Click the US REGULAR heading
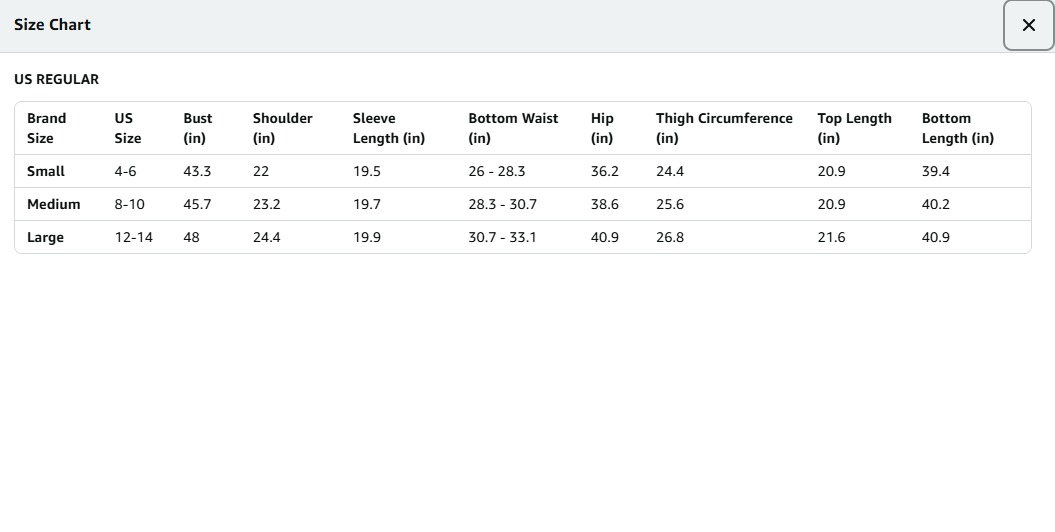1055x532 pixels. pyautogui.click(x=56, y=79)
